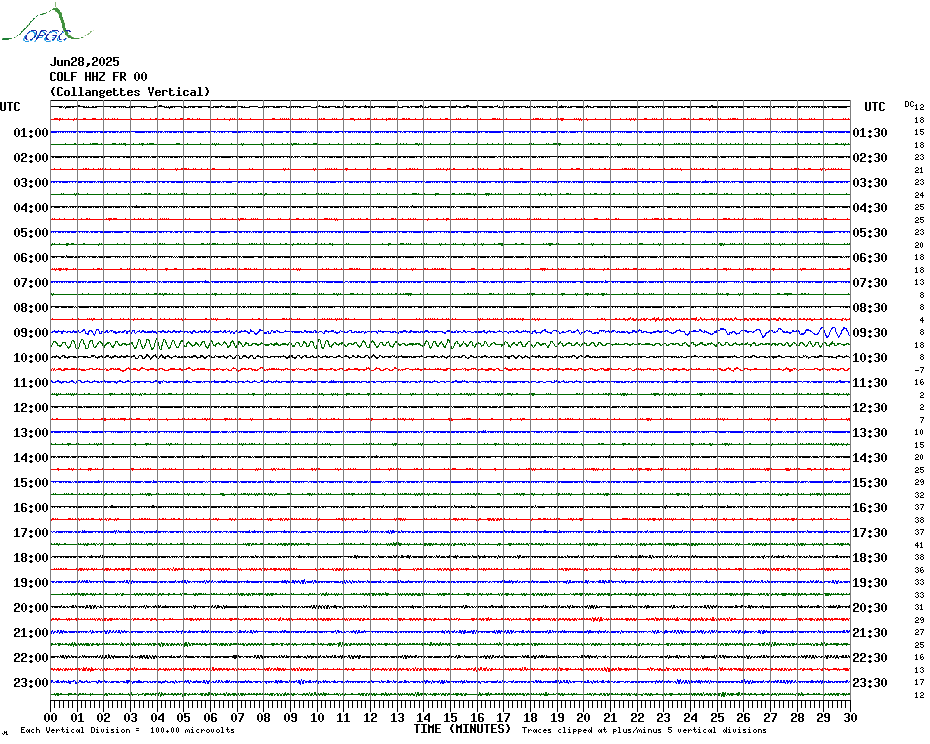Click "Traces clipped at plus/minus 5 vertical divisions" note
930x744 pixels.
(x=644, y=730)
